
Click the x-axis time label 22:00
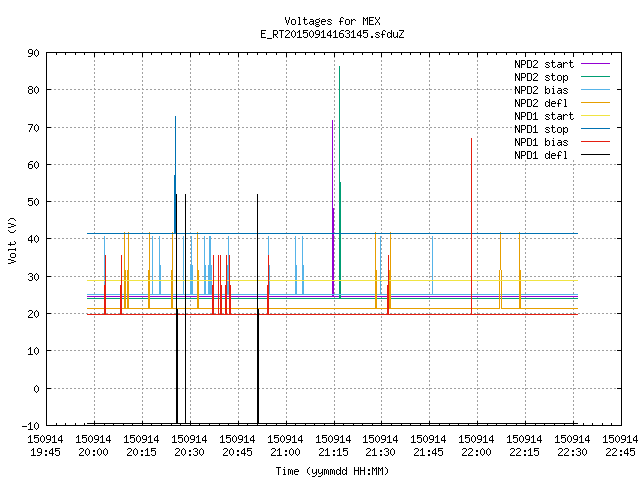pyautogui.click(x=476, y=452)
